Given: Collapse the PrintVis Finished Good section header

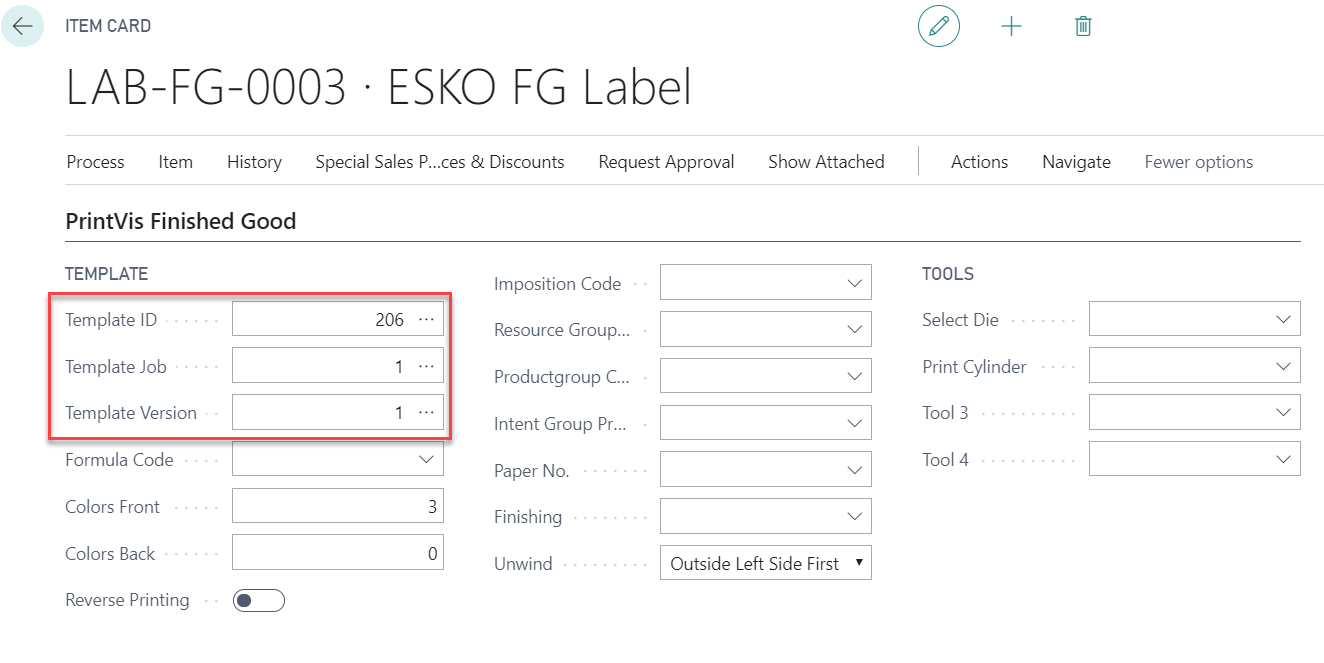Looking at the screenshot, I should pyautogui.click(x=181, y=221).
